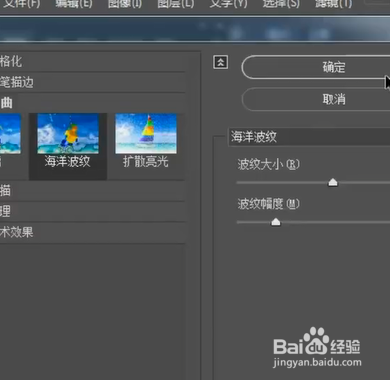The image size is (390, 380).
Task: Click the 波纹幅度 (M) label
Action: [268, 204]
